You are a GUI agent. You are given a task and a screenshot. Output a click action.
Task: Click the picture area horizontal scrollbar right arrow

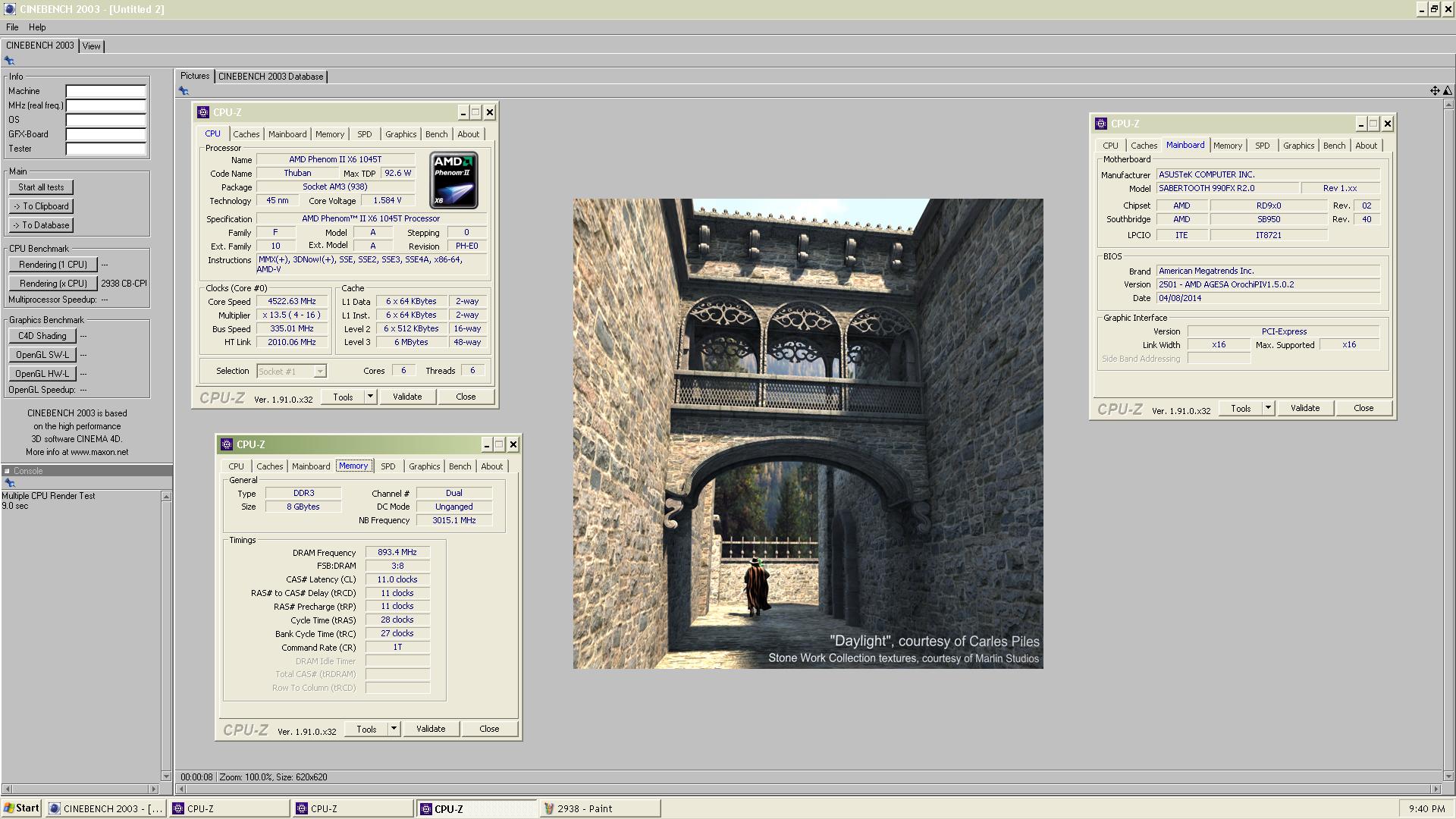1435,789
